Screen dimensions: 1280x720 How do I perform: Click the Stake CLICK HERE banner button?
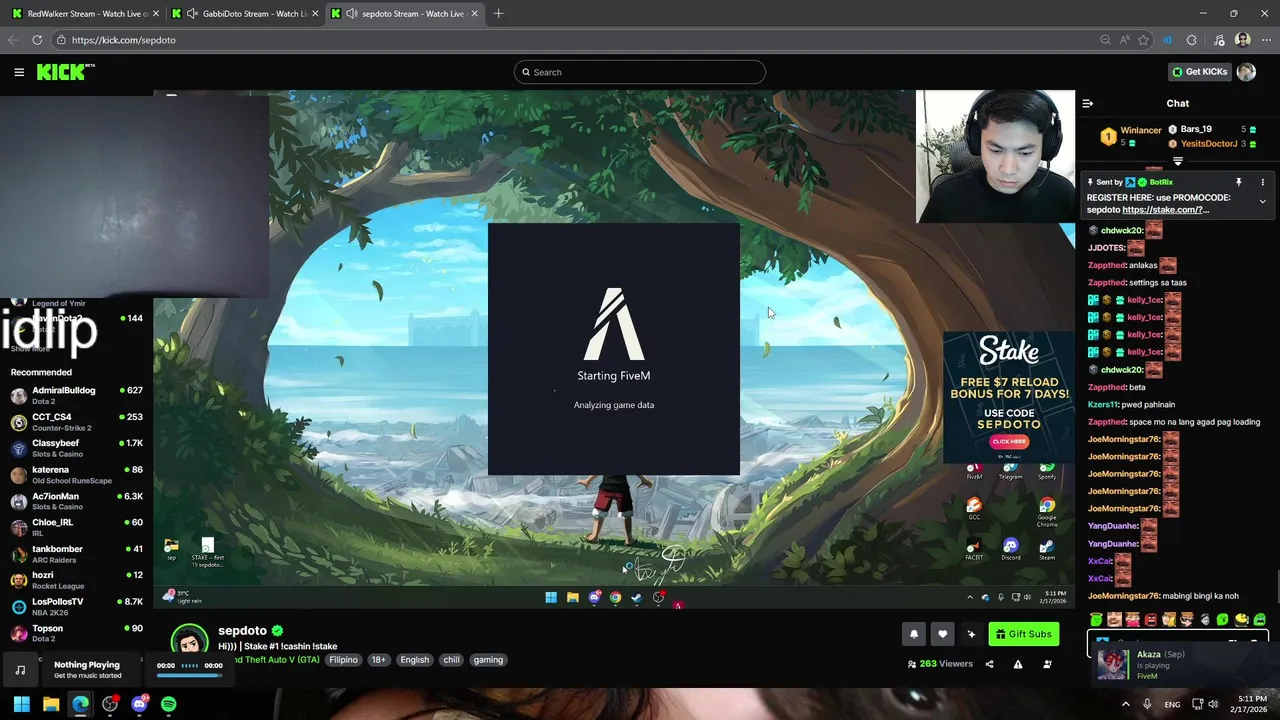[1009, 441]
